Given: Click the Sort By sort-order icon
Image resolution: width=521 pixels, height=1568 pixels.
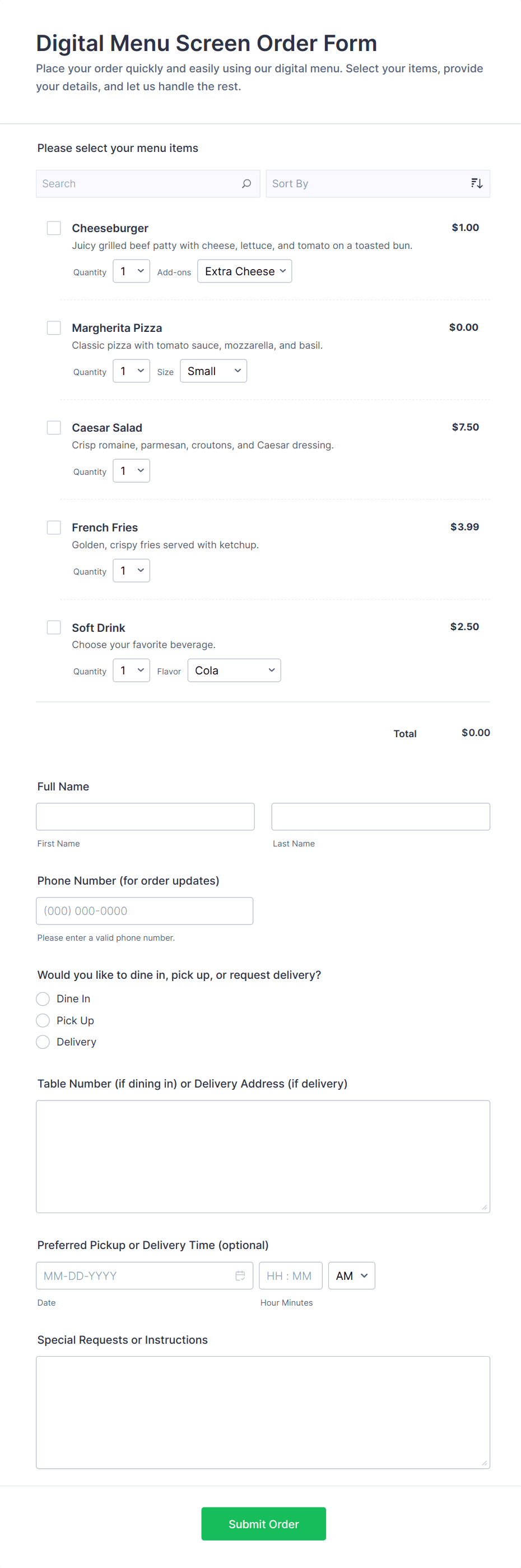Looking at the screenshot, I should [477, 184].
